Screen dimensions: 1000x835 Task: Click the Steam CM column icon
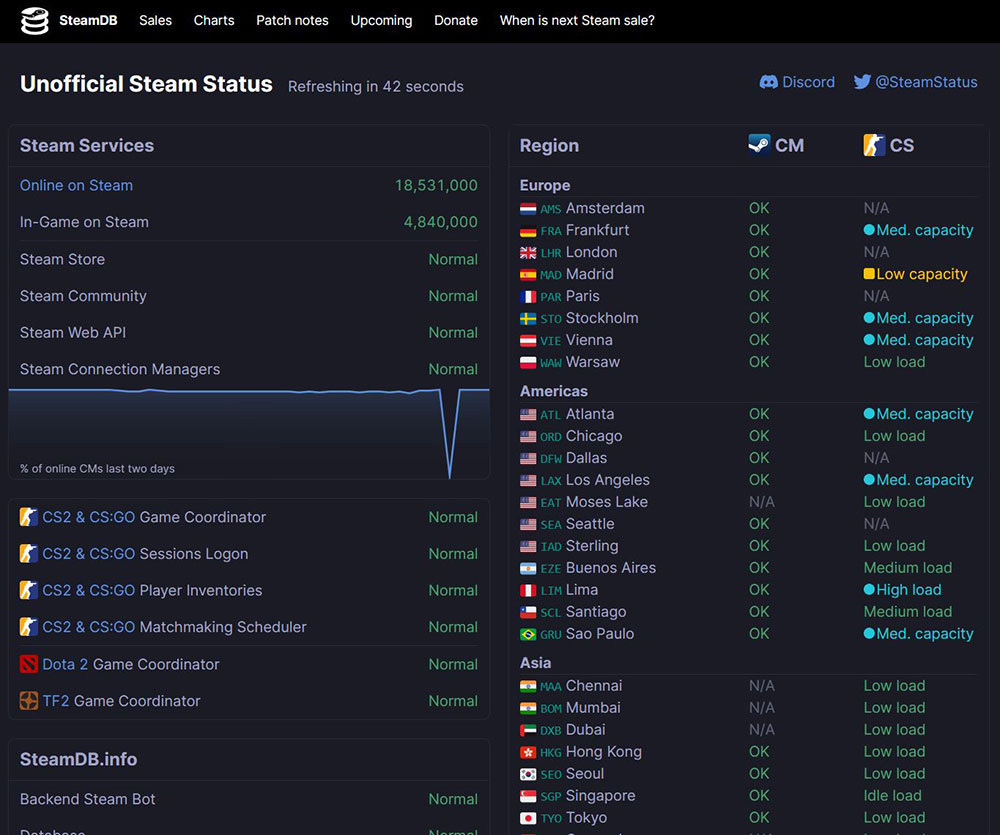tap(759, 145)
